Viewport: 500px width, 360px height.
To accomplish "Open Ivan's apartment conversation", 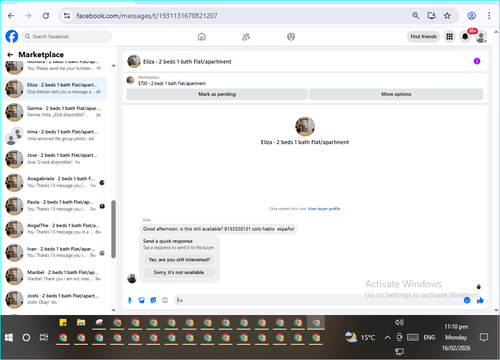I will (x=55, y=252).
